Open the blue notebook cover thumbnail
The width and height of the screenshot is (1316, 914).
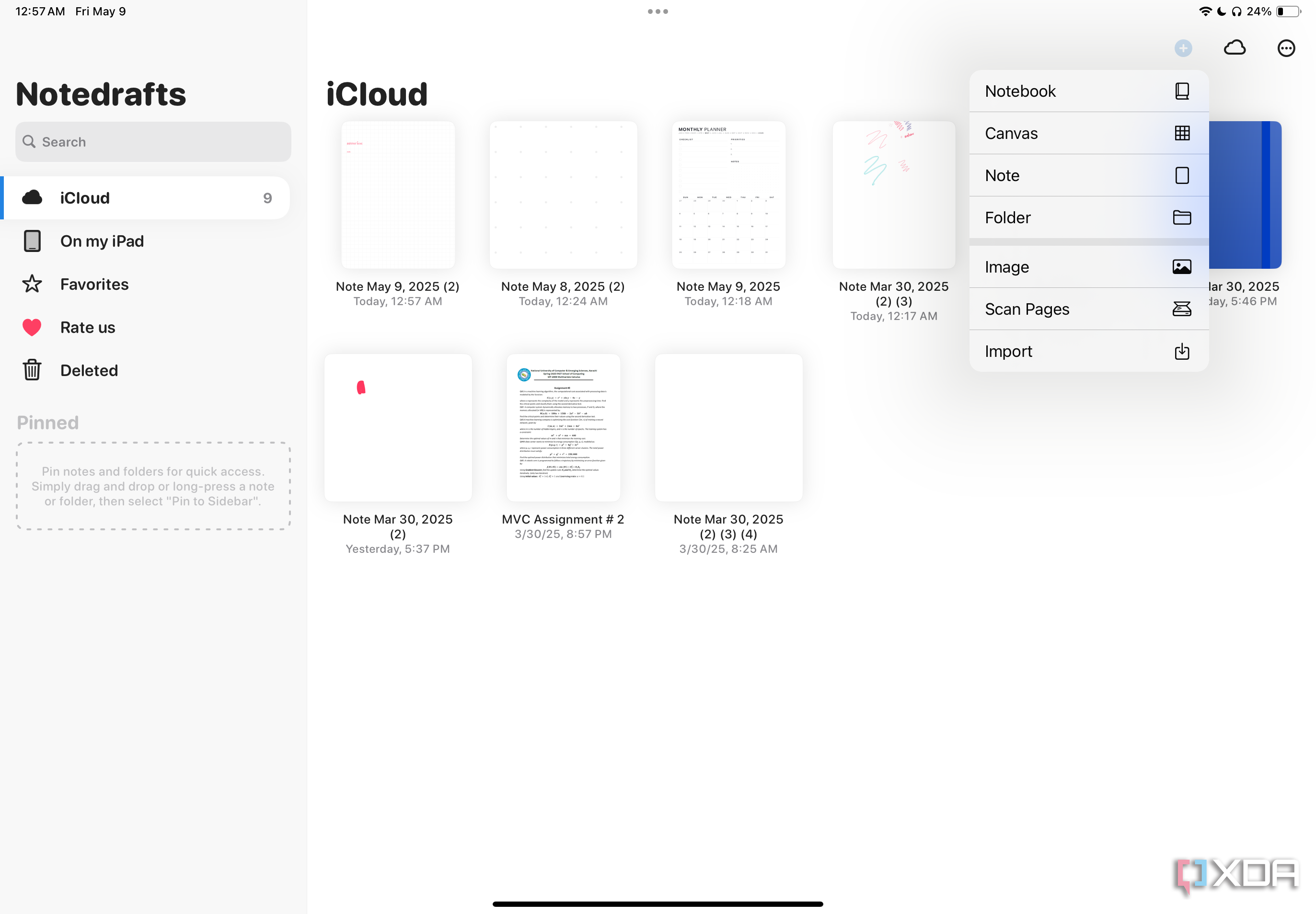coord(1245,194)
